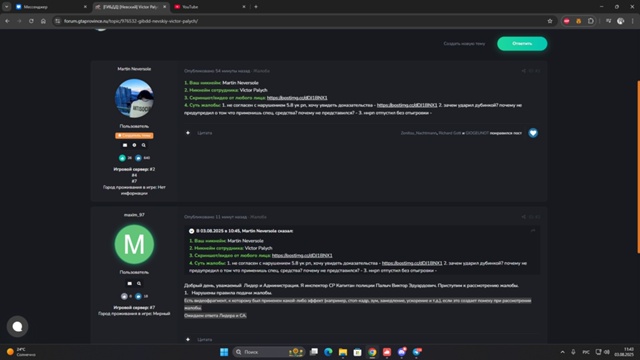The height and width of the screenshot is (360, 640).
Task: Click the browser forward arrow
Action: pos(19,21)
